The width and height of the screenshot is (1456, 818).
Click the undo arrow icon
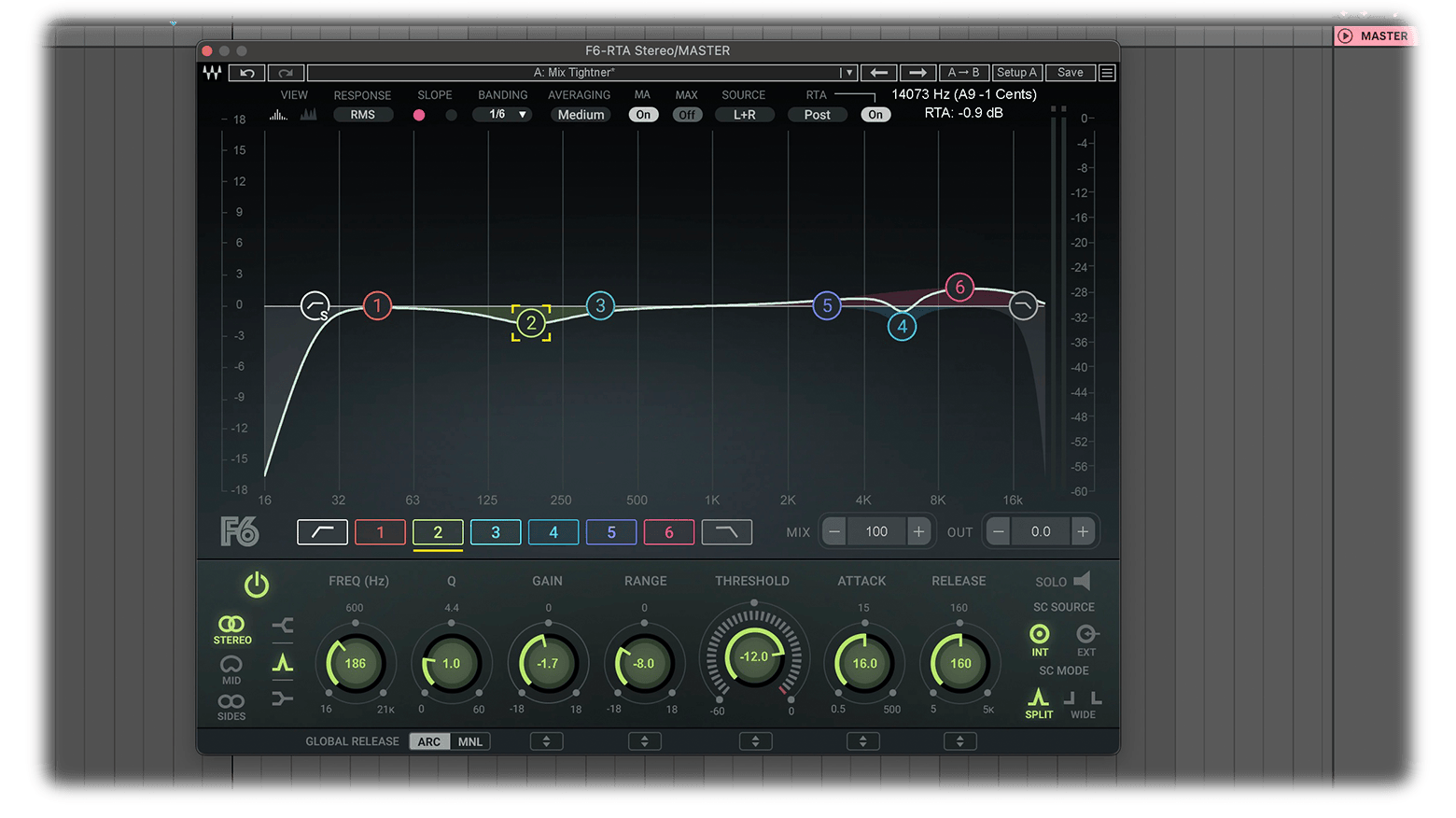tap(247, 73)
